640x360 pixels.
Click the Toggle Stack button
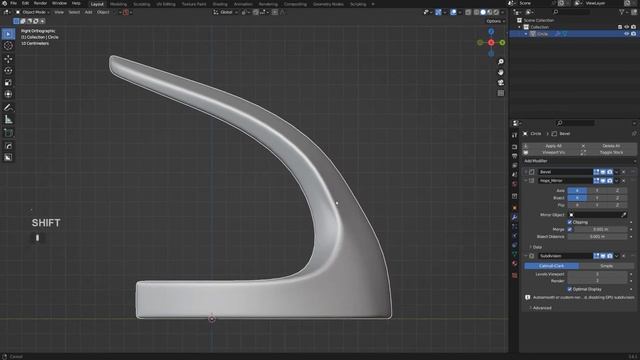pyautogui.click(x=608, y=152)
